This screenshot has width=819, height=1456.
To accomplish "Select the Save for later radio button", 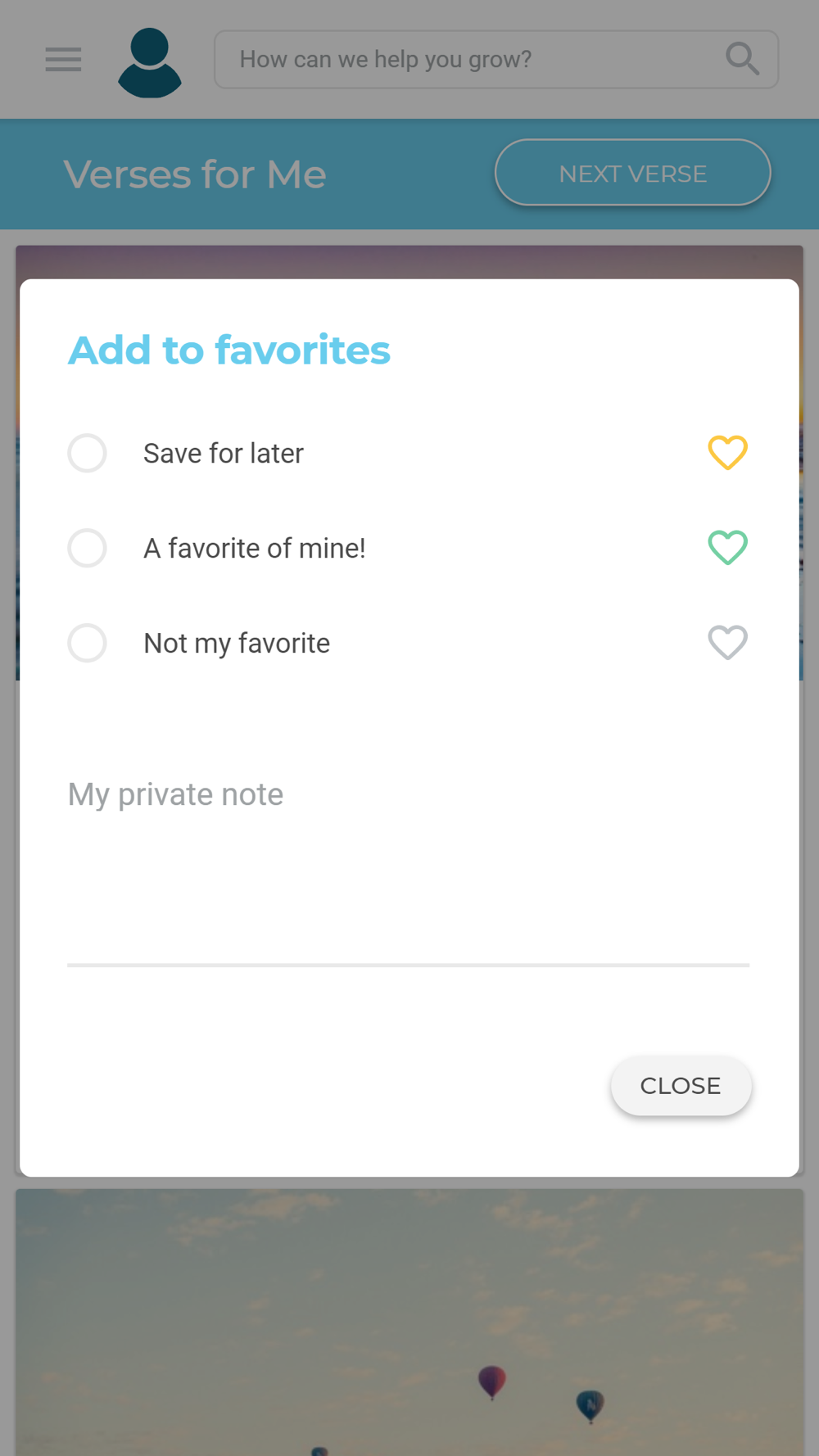I will point(88,453).
